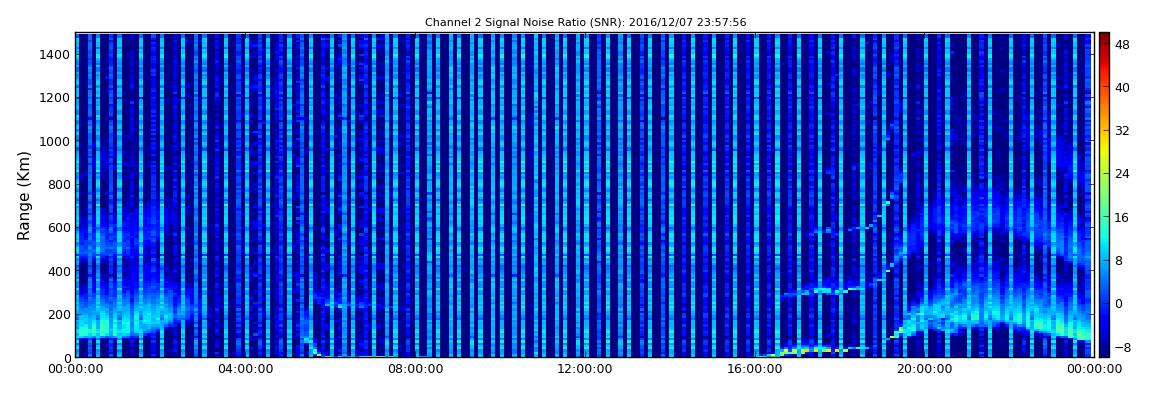Click the colorbar value 24

pyautogui.click(x=1123, y=174)
